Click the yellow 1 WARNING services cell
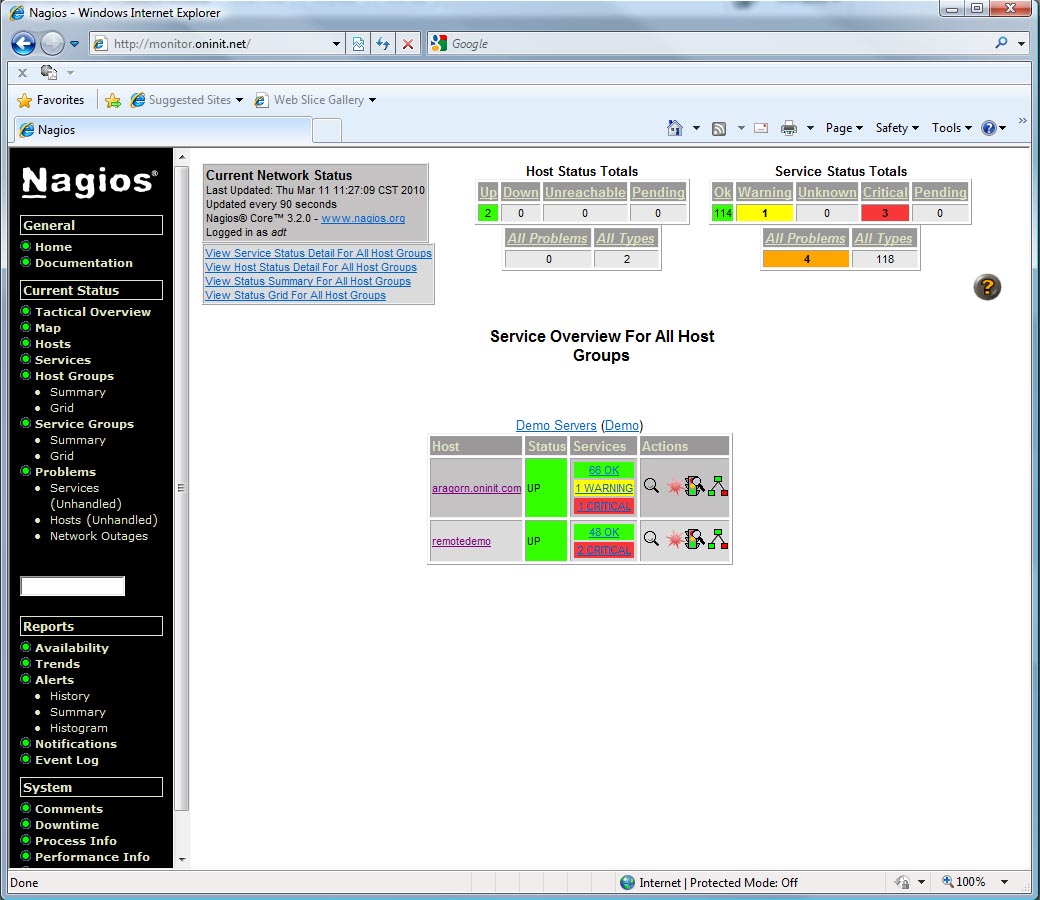This screenshot has width=1040, height=900. click(x=604, y=488)
